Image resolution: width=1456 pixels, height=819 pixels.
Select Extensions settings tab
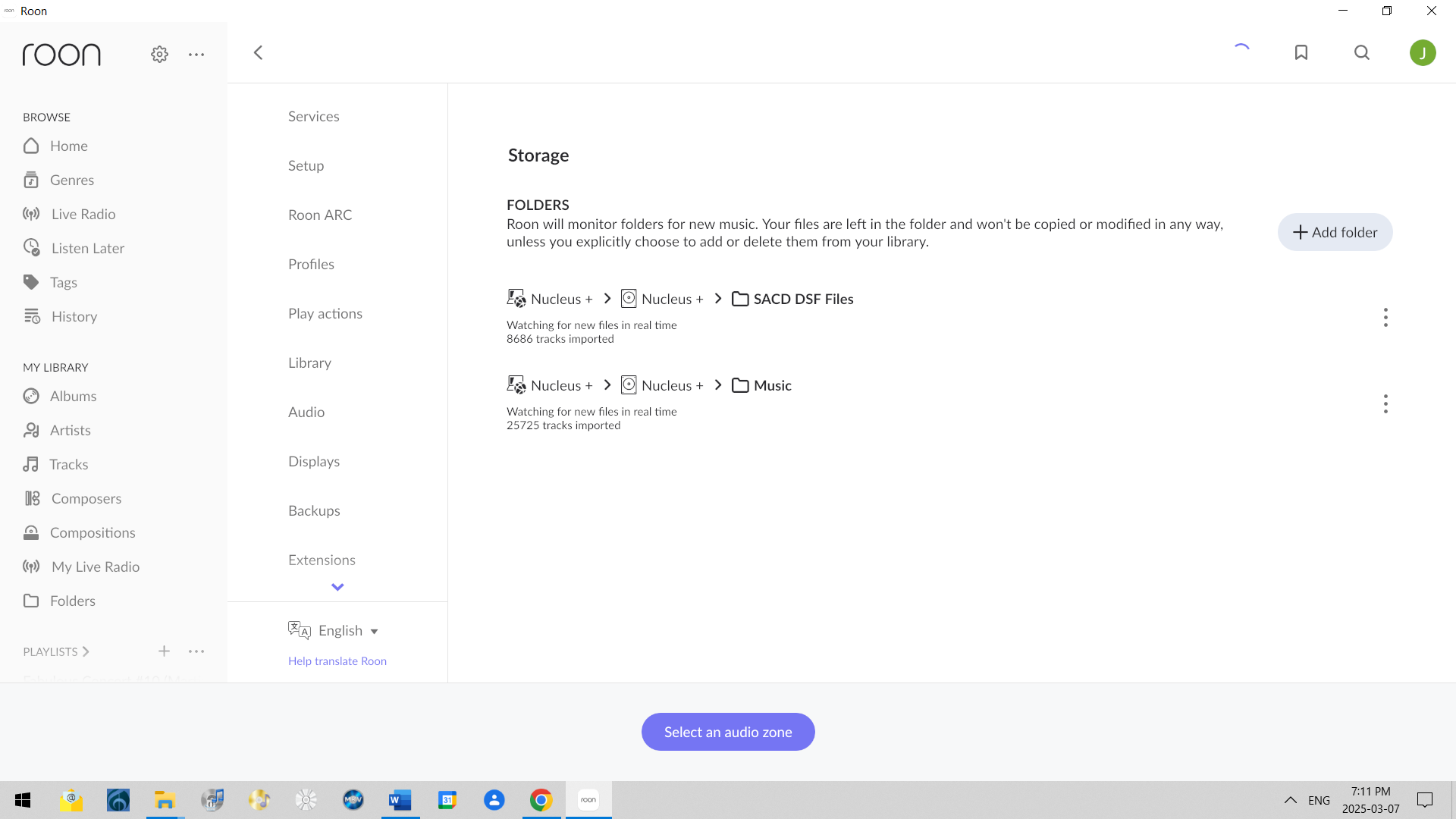322,560
